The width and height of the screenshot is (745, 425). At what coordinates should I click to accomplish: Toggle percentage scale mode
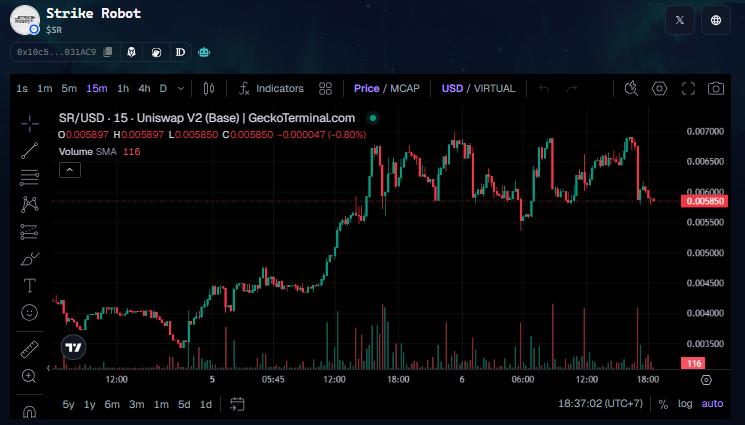(663, 404)
